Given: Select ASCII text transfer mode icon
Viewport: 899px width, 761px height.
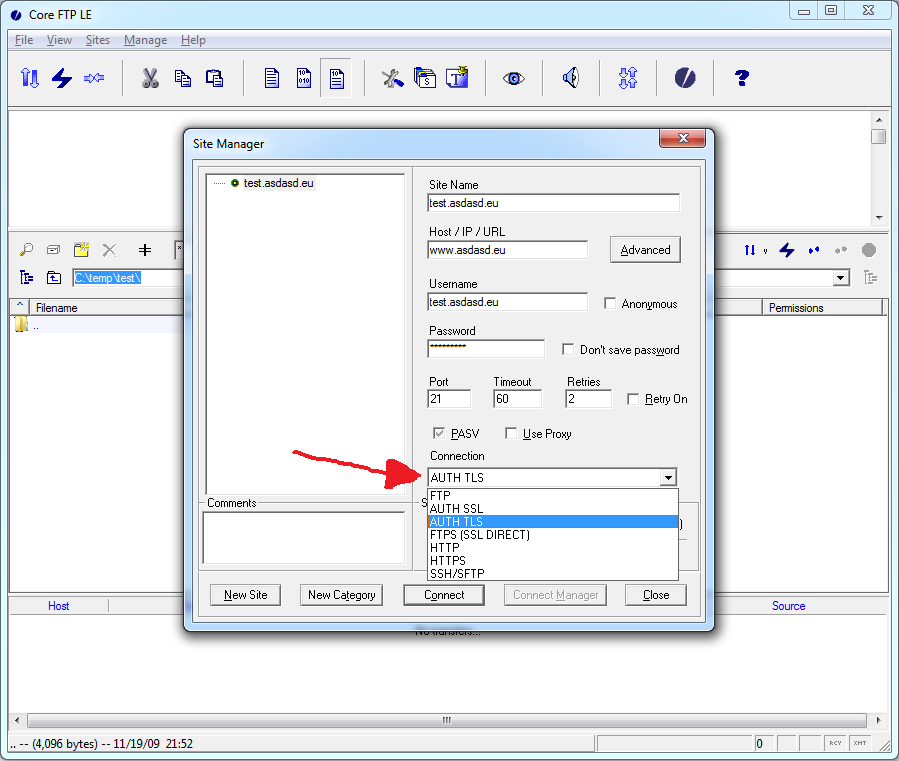Looking at the screenshot, I should pos(272,79).
